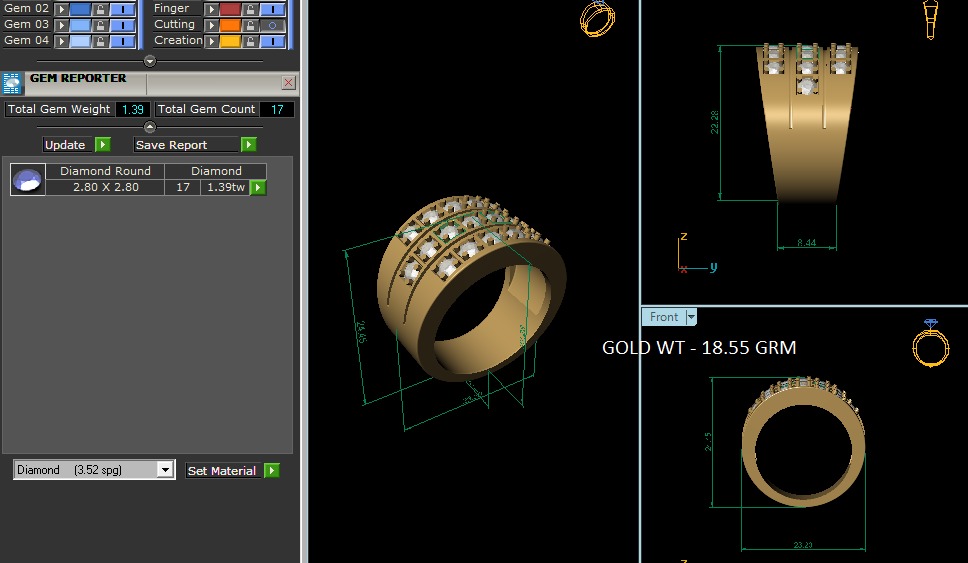The height and width of the screenshot is (563, 968).
Task: Click the side viewport finger gauge icon
Action: (930, 19)
